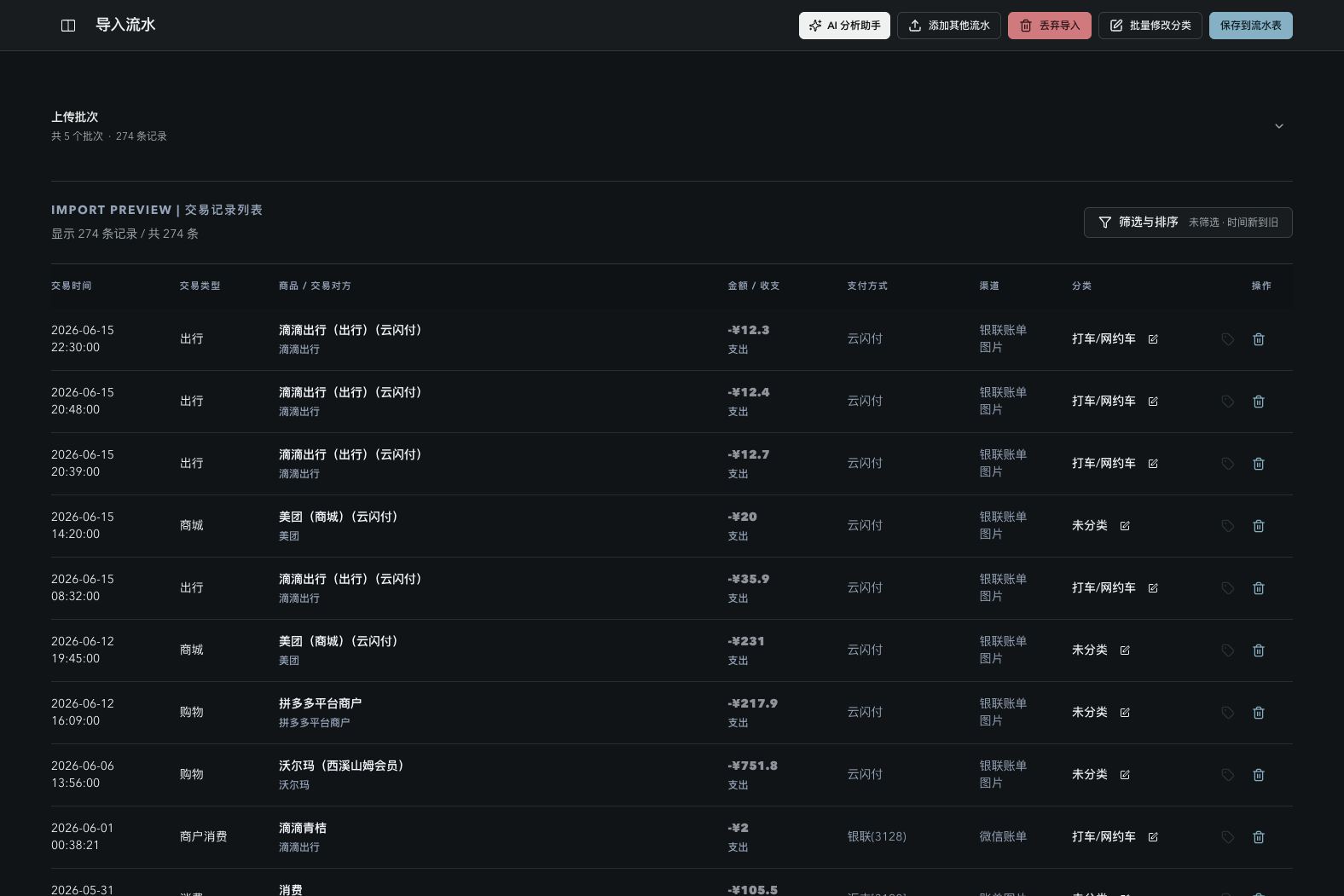1344x896 pixels.
Task: Open 批量修改分类 bulk edit
Action: click(1150, 26)
